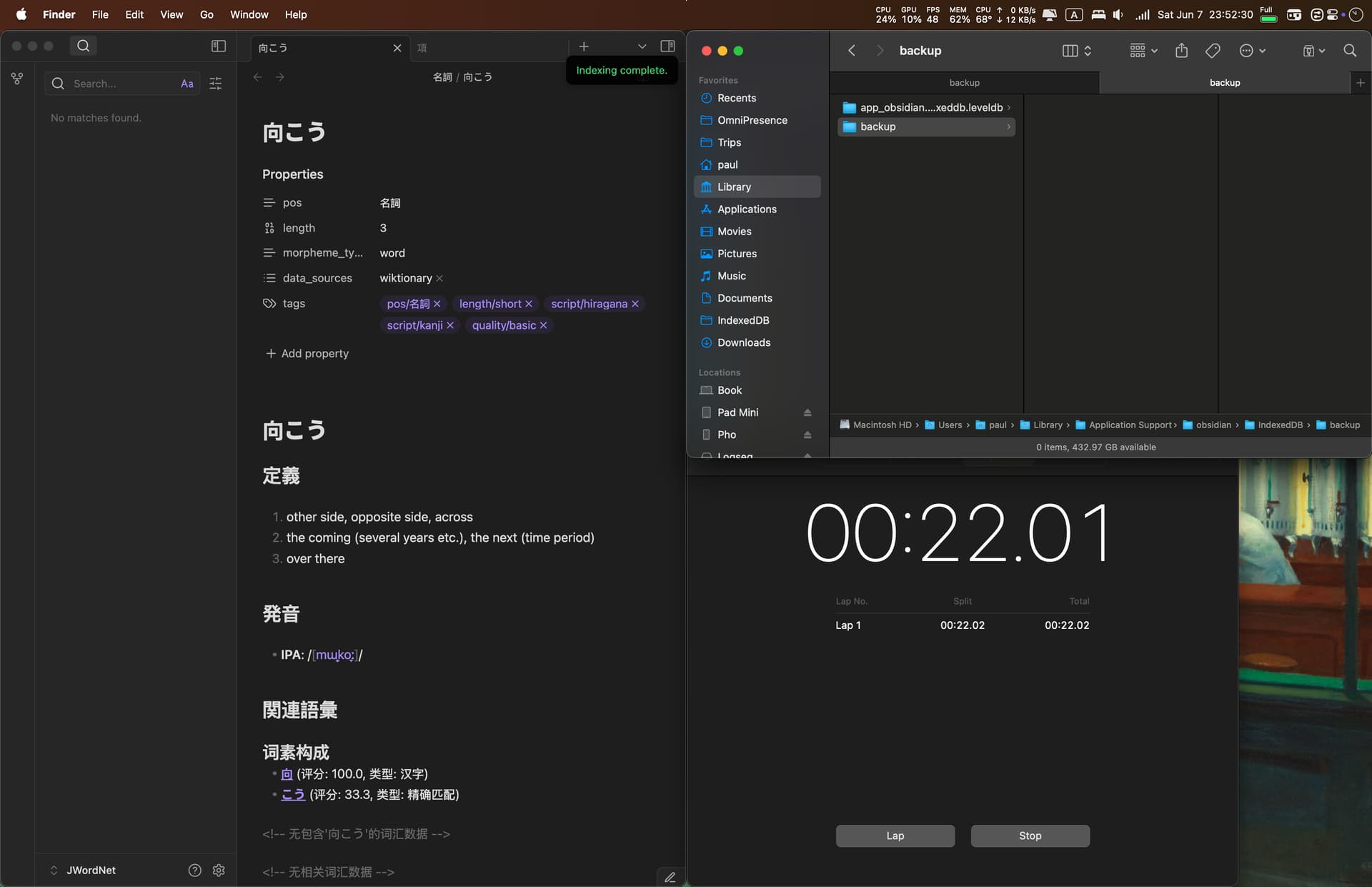Eject Pho device
The image size is (1372, 887).
tap(807, 435)
